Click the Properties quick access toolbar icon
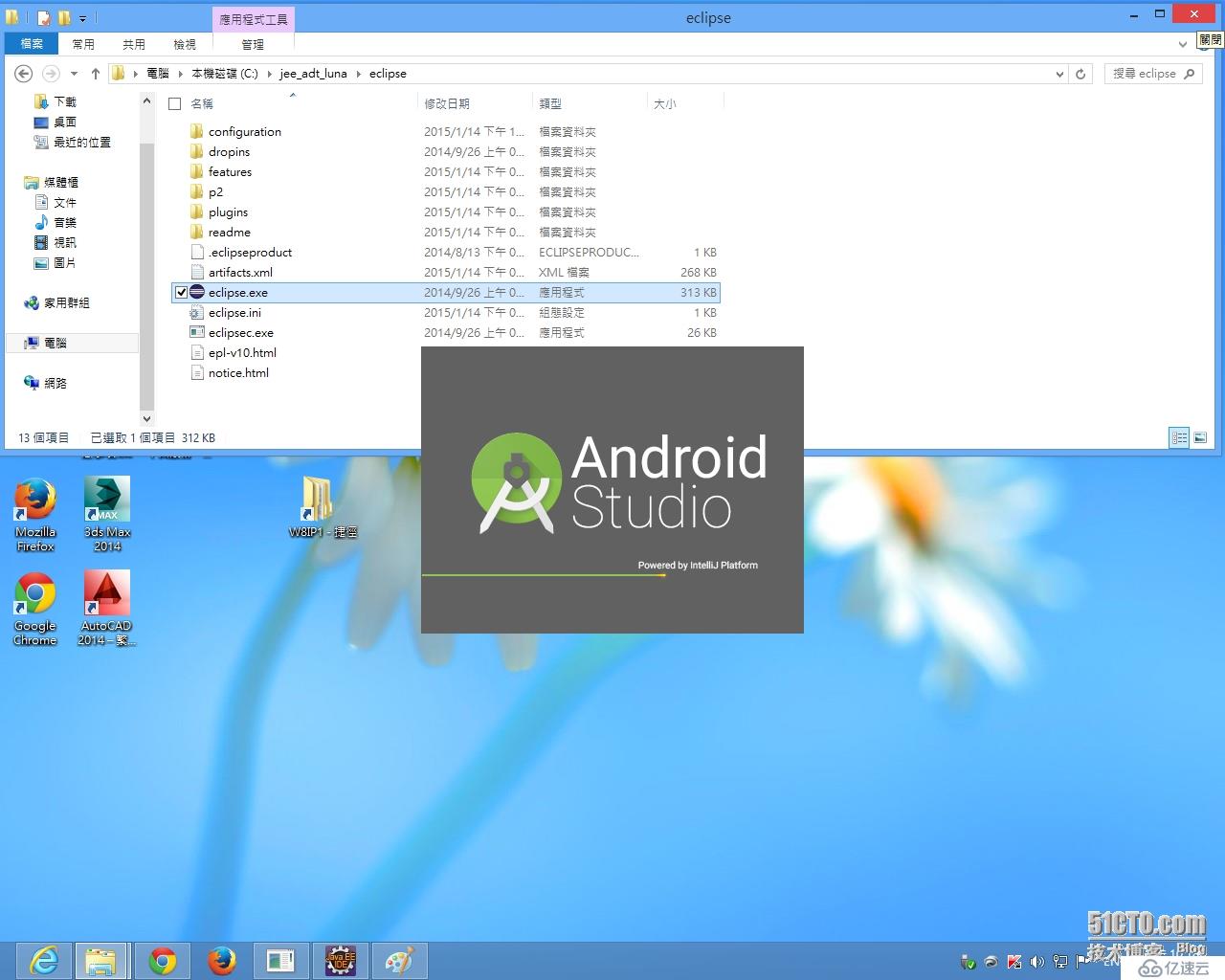This screenshot has height=980, width=1225. pos(44,17)
